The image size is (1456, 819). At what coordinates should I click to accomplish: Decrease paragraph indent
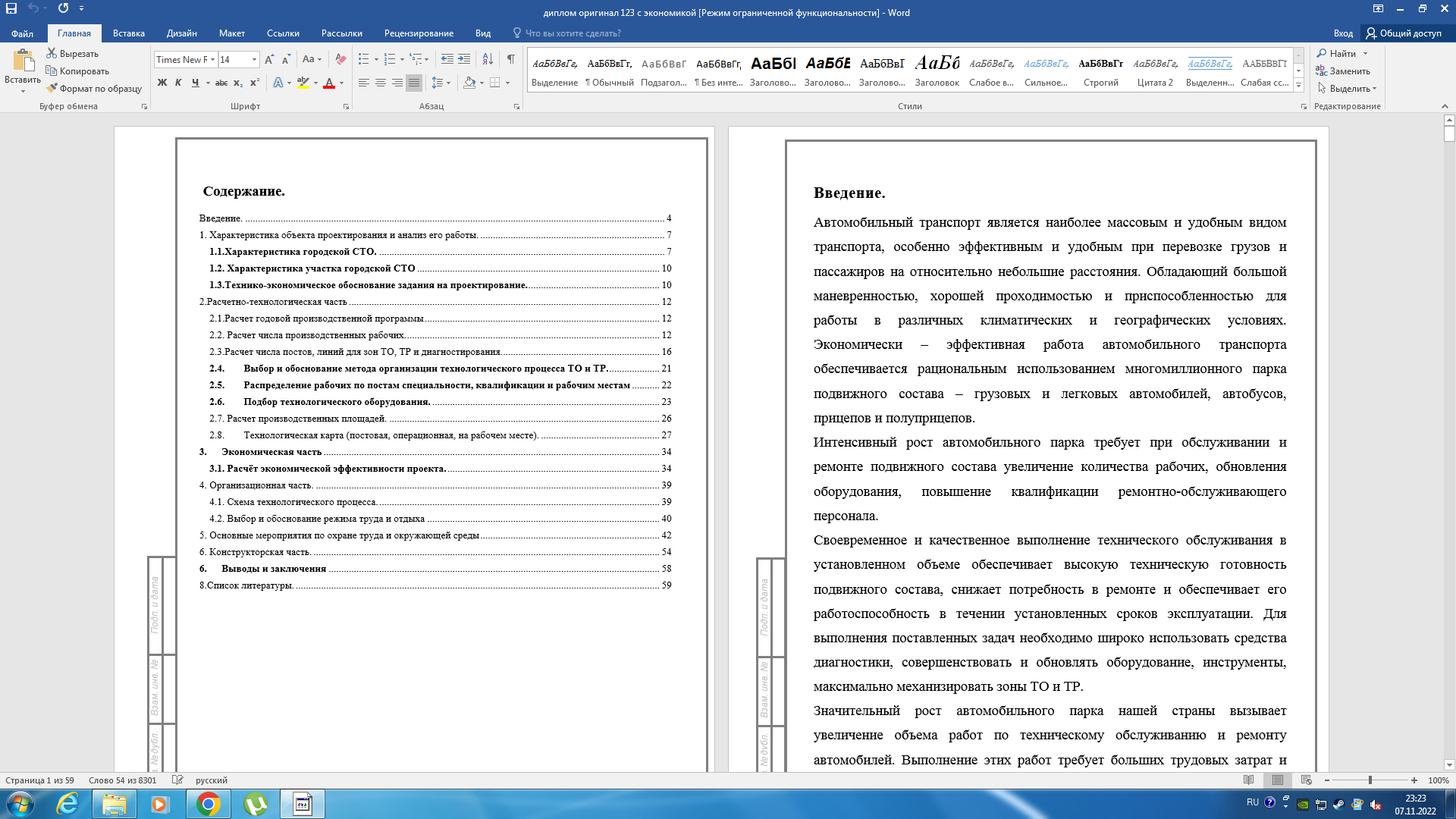(x=447, y=59)
